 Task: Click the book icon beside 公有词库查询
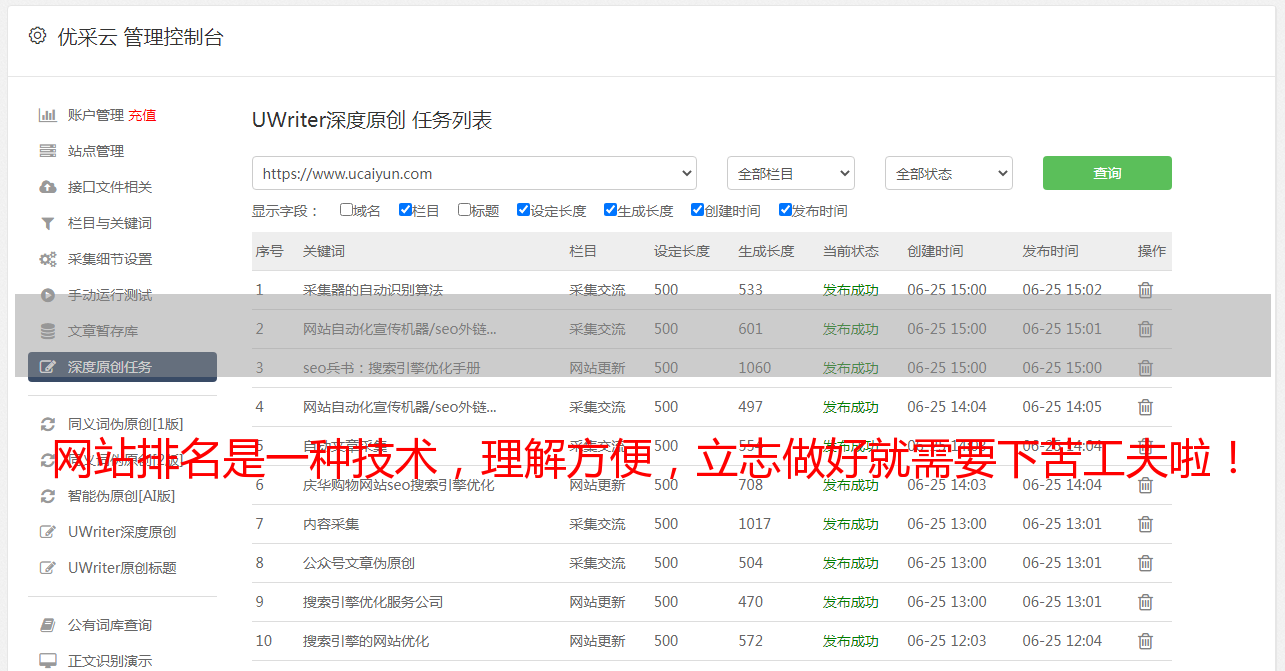click(x=47, y=625)
